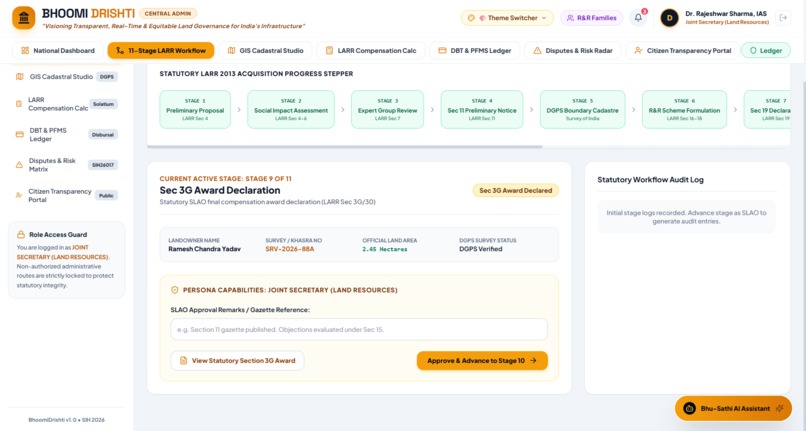Click the Bhoomi Drishti building logo icon
This screenshot has width=806, height=431.
pos(24,18)
